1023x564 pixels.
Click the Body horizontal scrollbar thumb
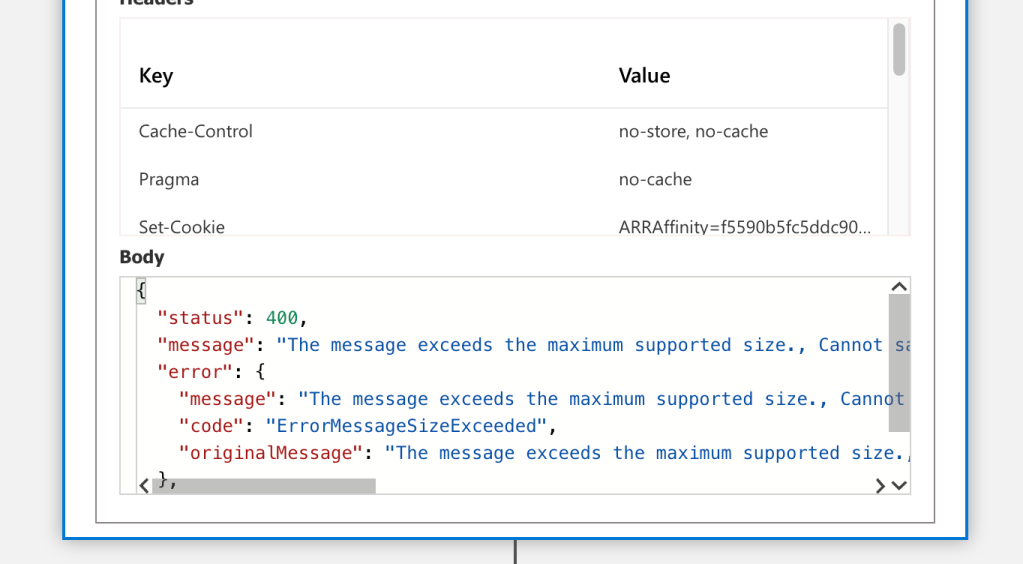click(x=264, y=486)
